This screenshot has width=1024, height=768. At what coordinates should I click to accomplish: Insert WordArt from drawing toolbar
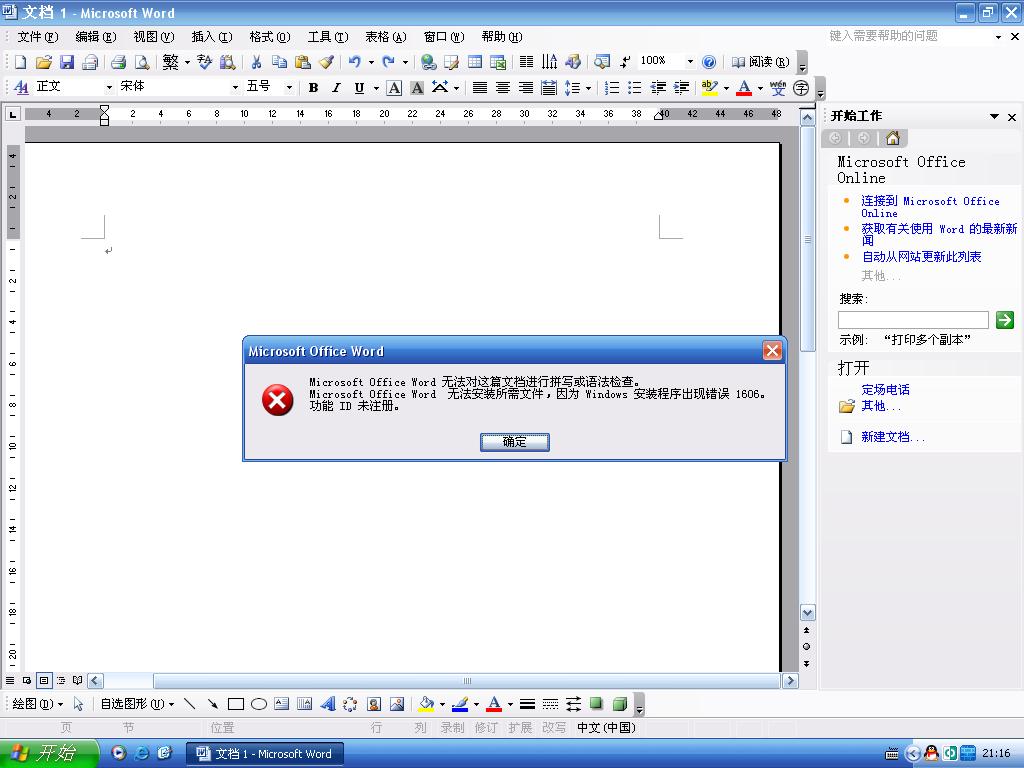[x=328, y=704]
